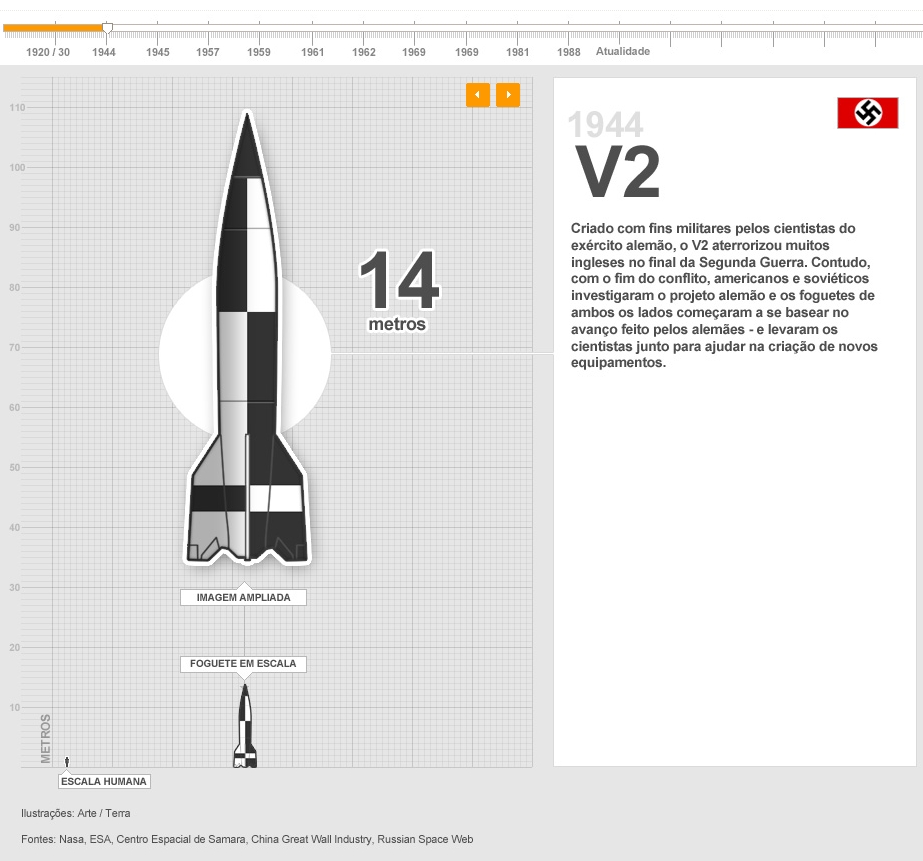Click the timeline slider handle at 1944
923x861 pixels.
tap(107, 28)
